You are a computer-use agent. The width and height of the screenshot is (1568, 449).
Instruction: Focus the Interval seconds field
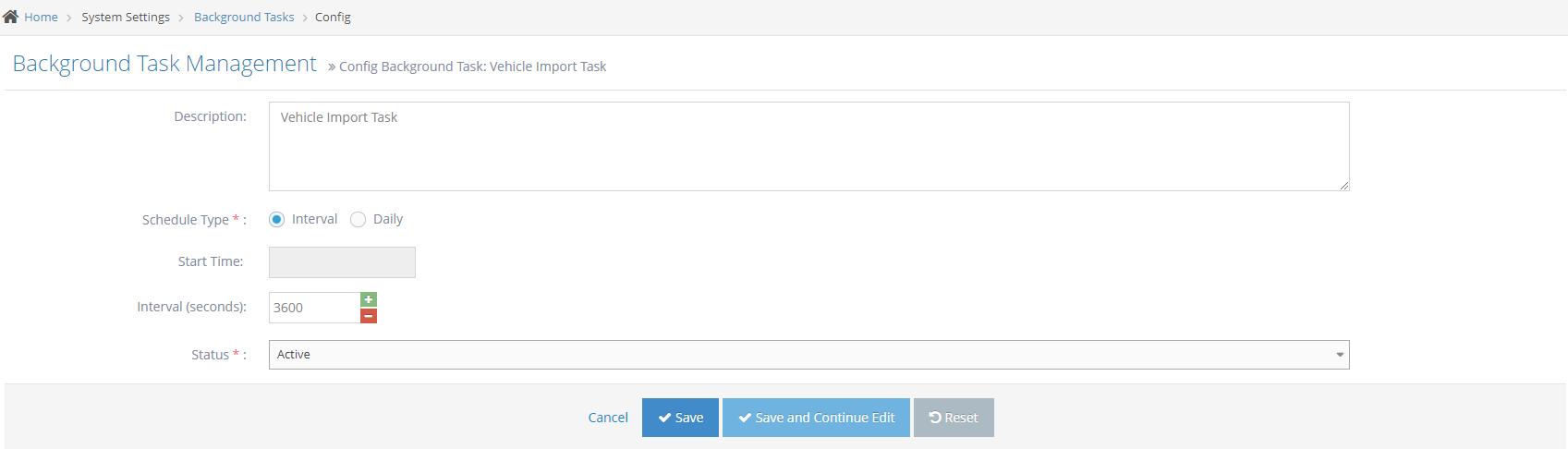pos(314,308)
